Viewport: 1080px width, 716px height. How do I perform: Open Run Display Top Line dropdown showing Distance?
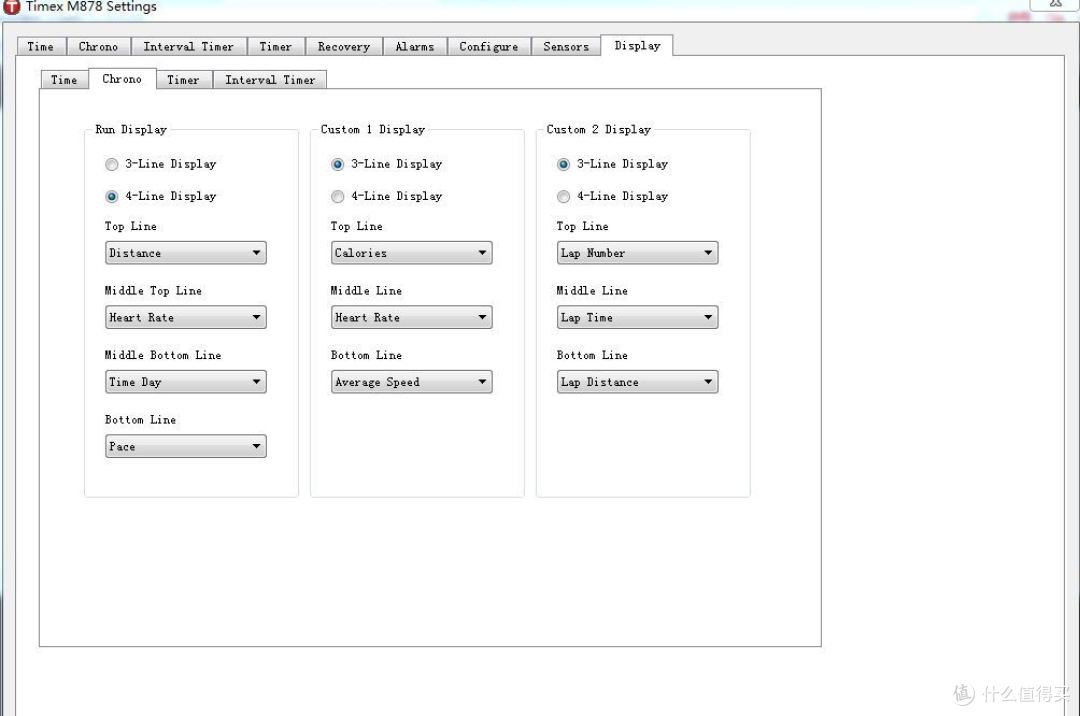pos(186,253)
